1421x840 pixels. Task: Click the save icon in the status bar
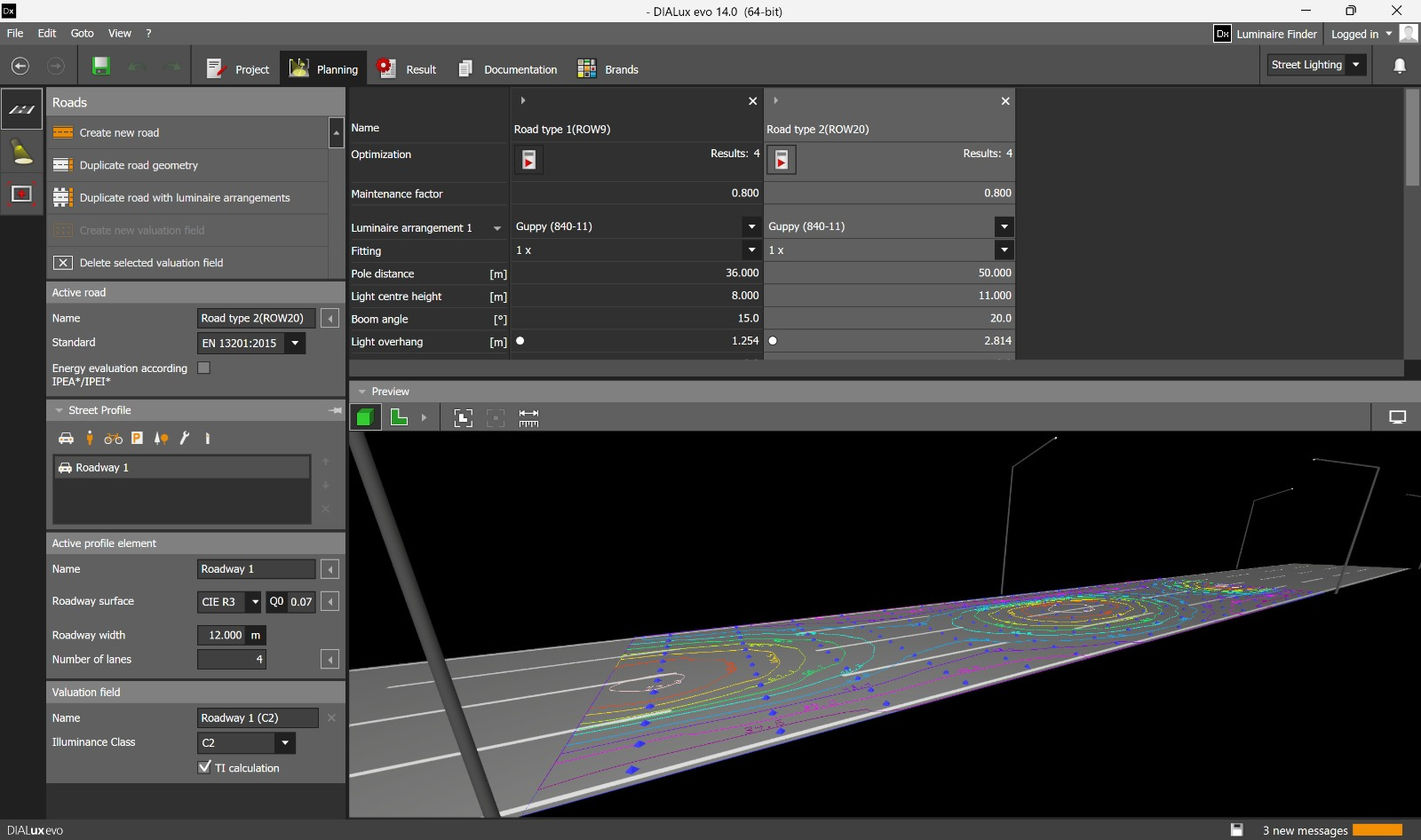tap(1236, 830)
